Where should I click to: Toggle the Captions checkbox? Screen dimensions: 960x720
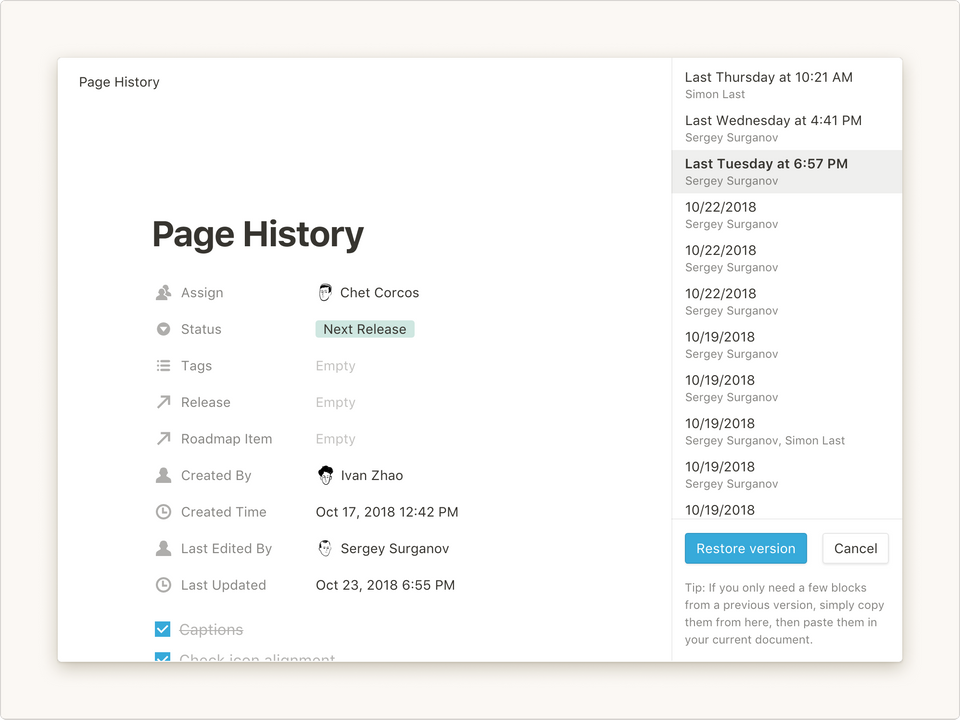[x=163, y=629]
